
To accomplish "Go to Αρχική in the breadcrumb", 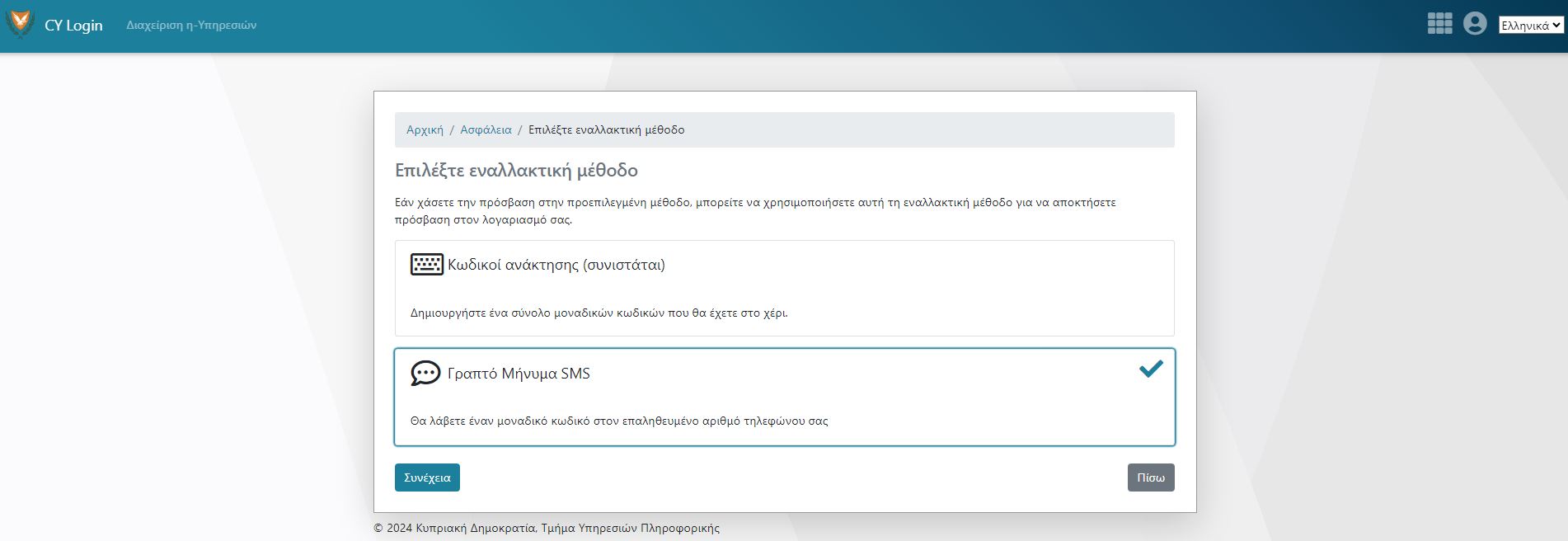I will [x=425, y=129].
